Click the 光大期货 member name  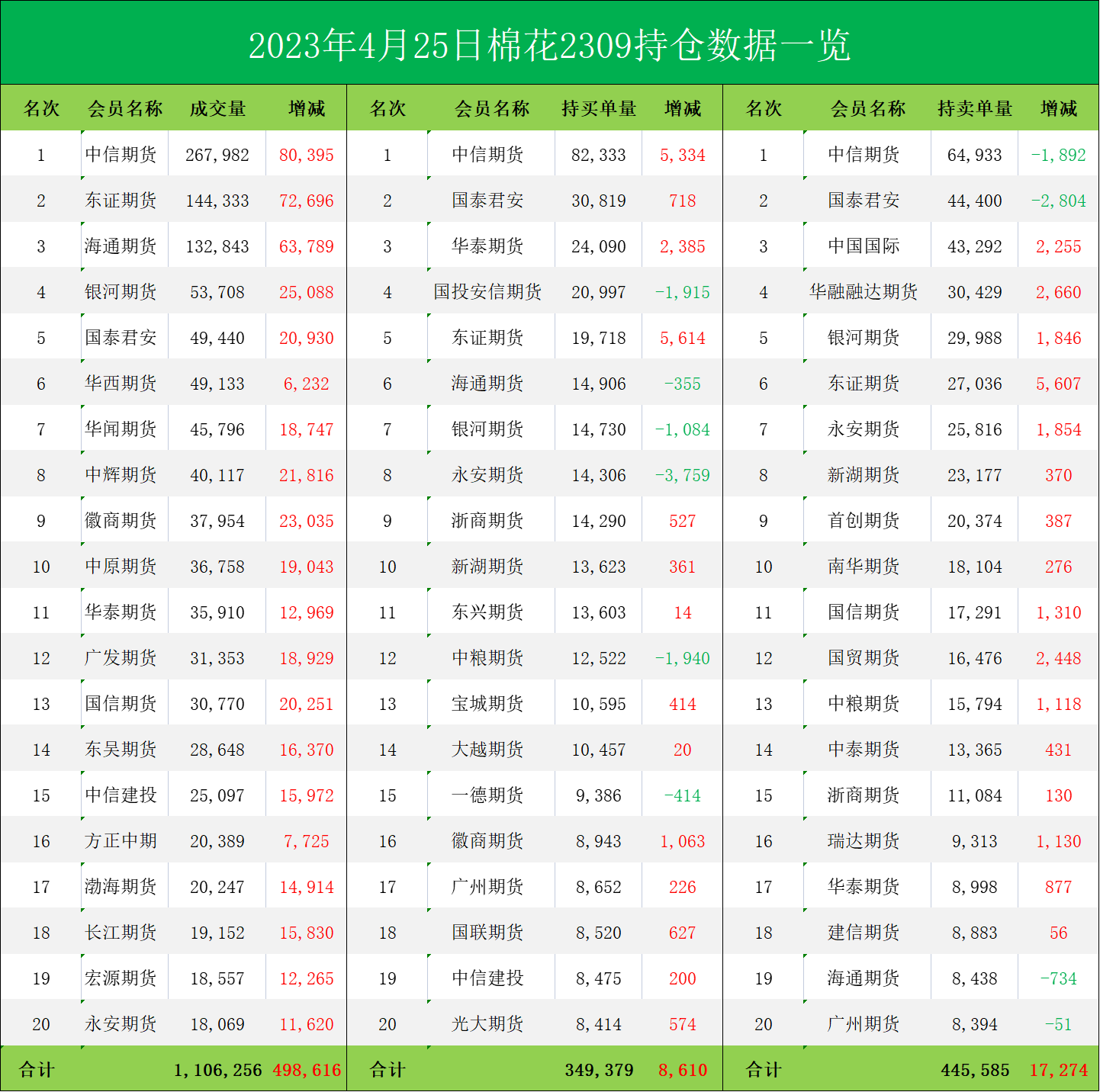coord(487,1023)
